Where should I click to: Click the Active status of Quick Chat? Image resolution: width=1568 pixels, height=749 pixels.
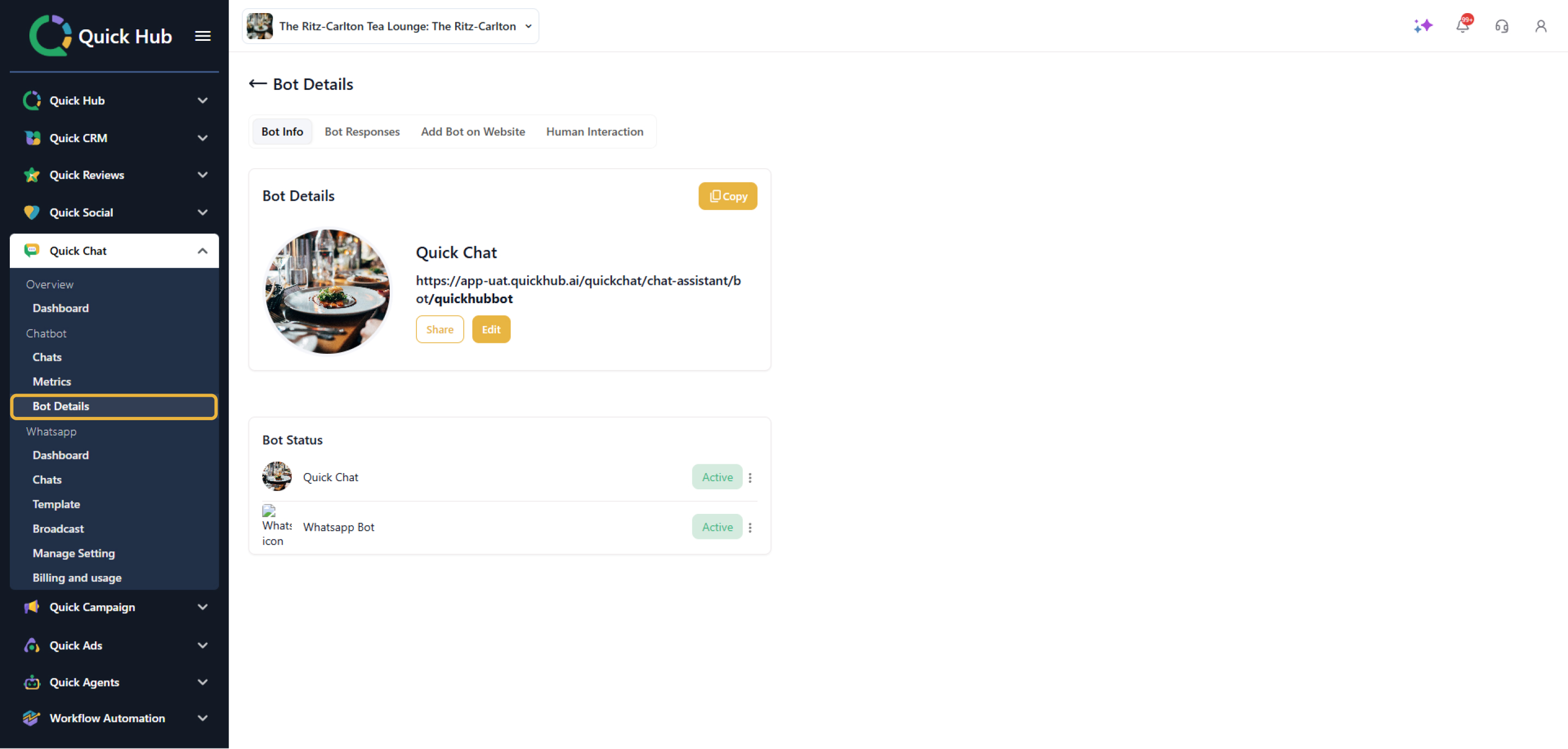pos(716,477)
